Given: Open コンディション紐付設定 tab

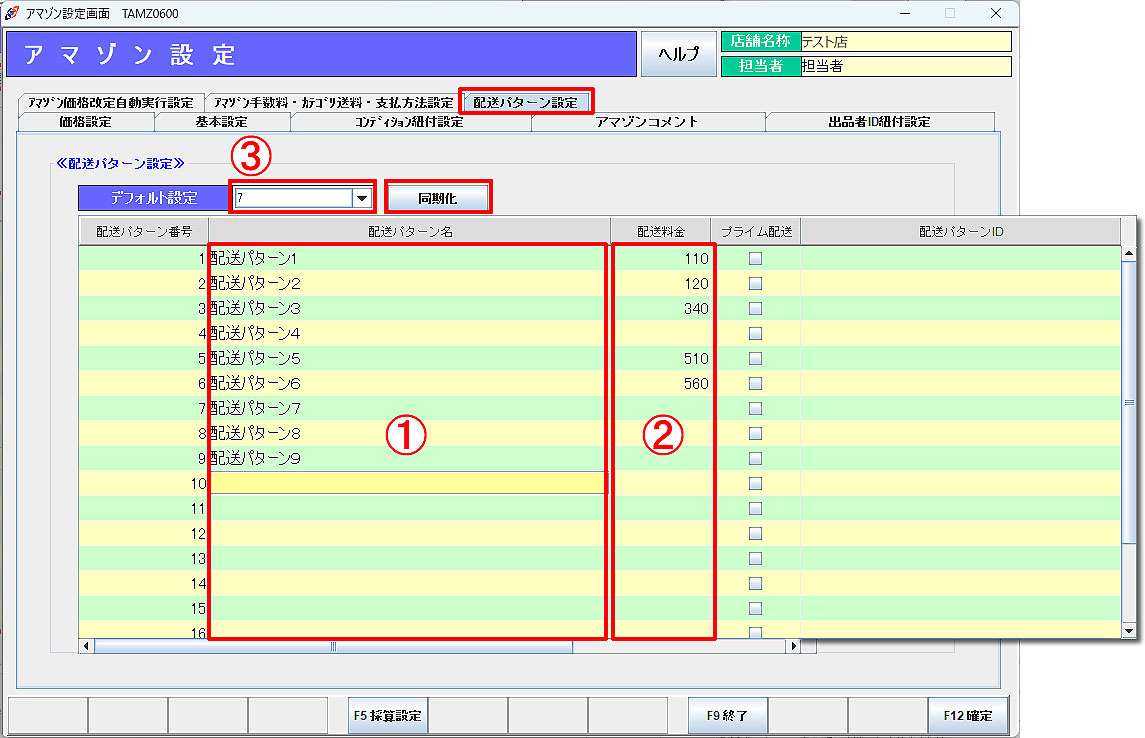Looking at the screenshot, I should 410,122.
